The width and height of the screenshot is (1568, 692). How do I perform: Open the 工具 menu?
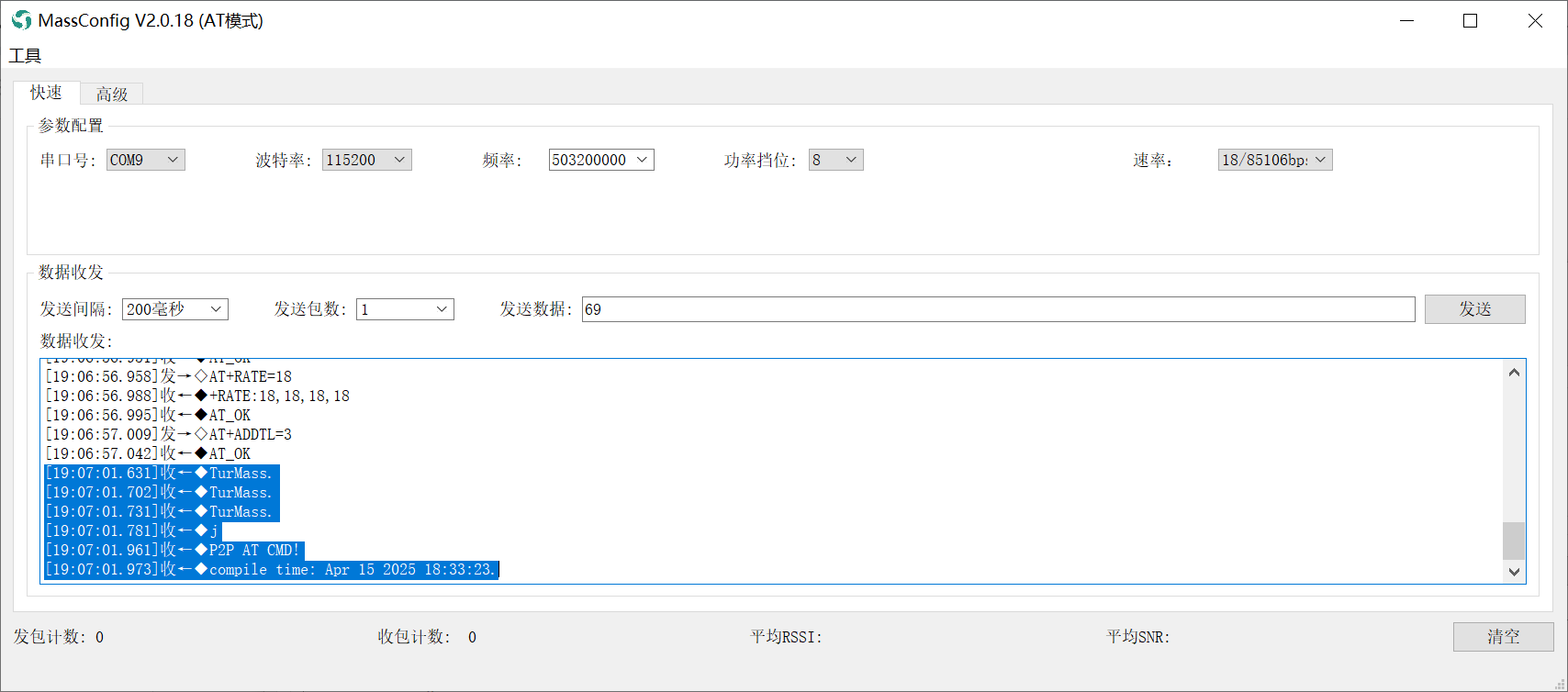coord(25,56)
